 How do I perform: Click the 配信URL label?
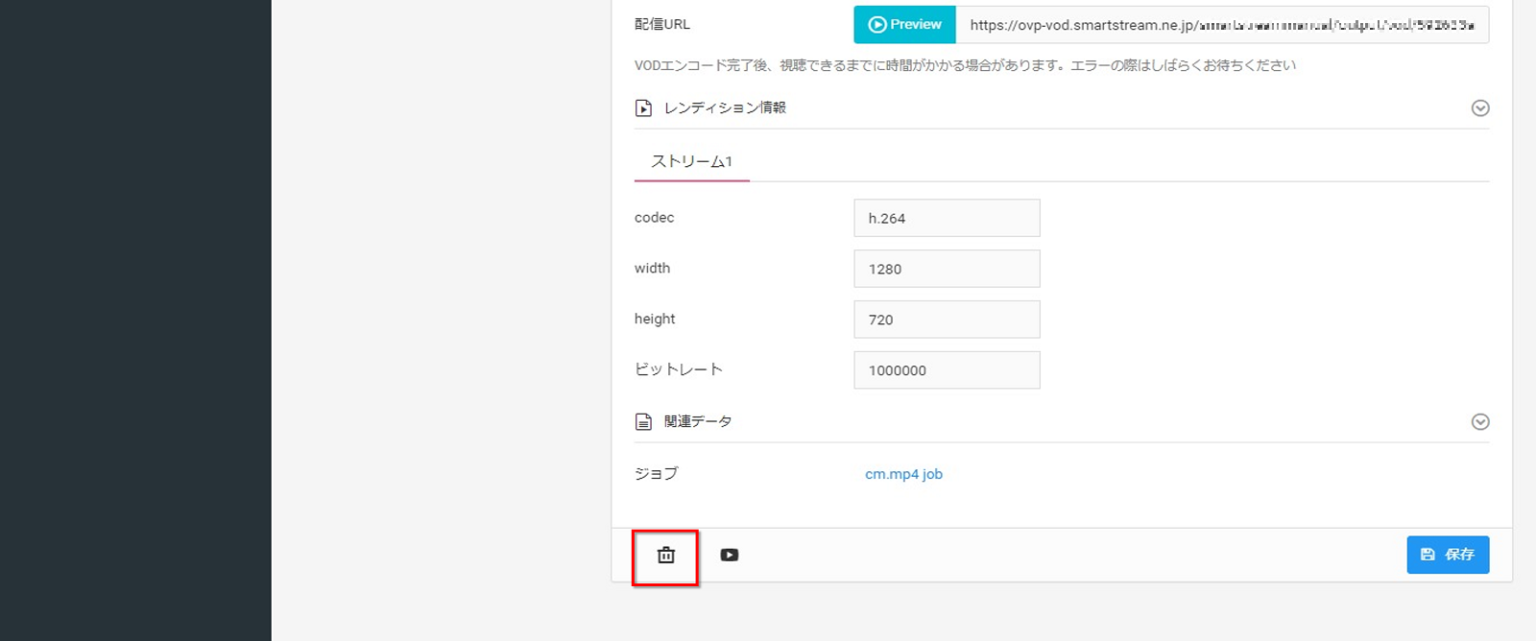(662, 24)
